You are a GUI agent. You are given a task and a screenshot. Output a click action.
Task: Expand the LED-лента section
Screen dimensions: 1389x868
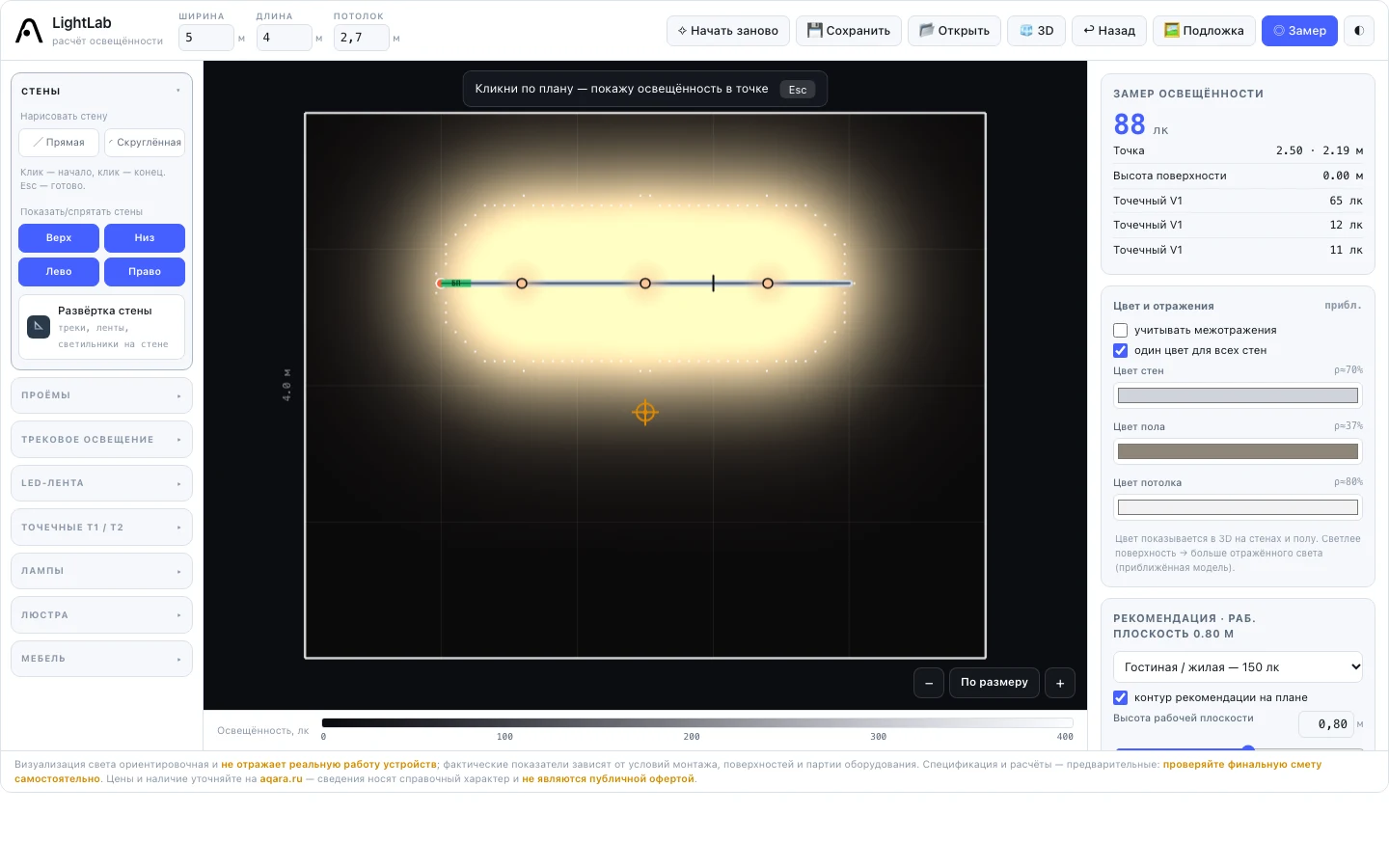coord(101,483)
